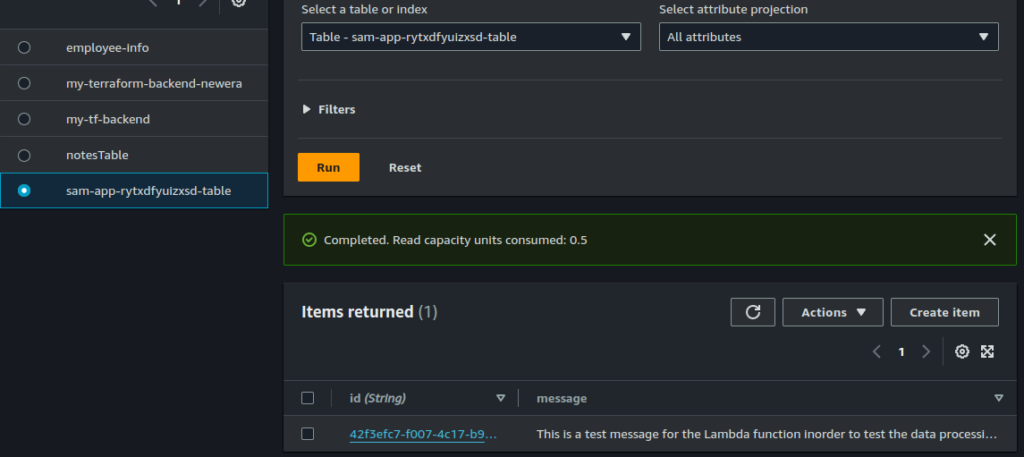Go to next results page arrow
This screenshot has height=457, width=1024.
coord(926,352)
